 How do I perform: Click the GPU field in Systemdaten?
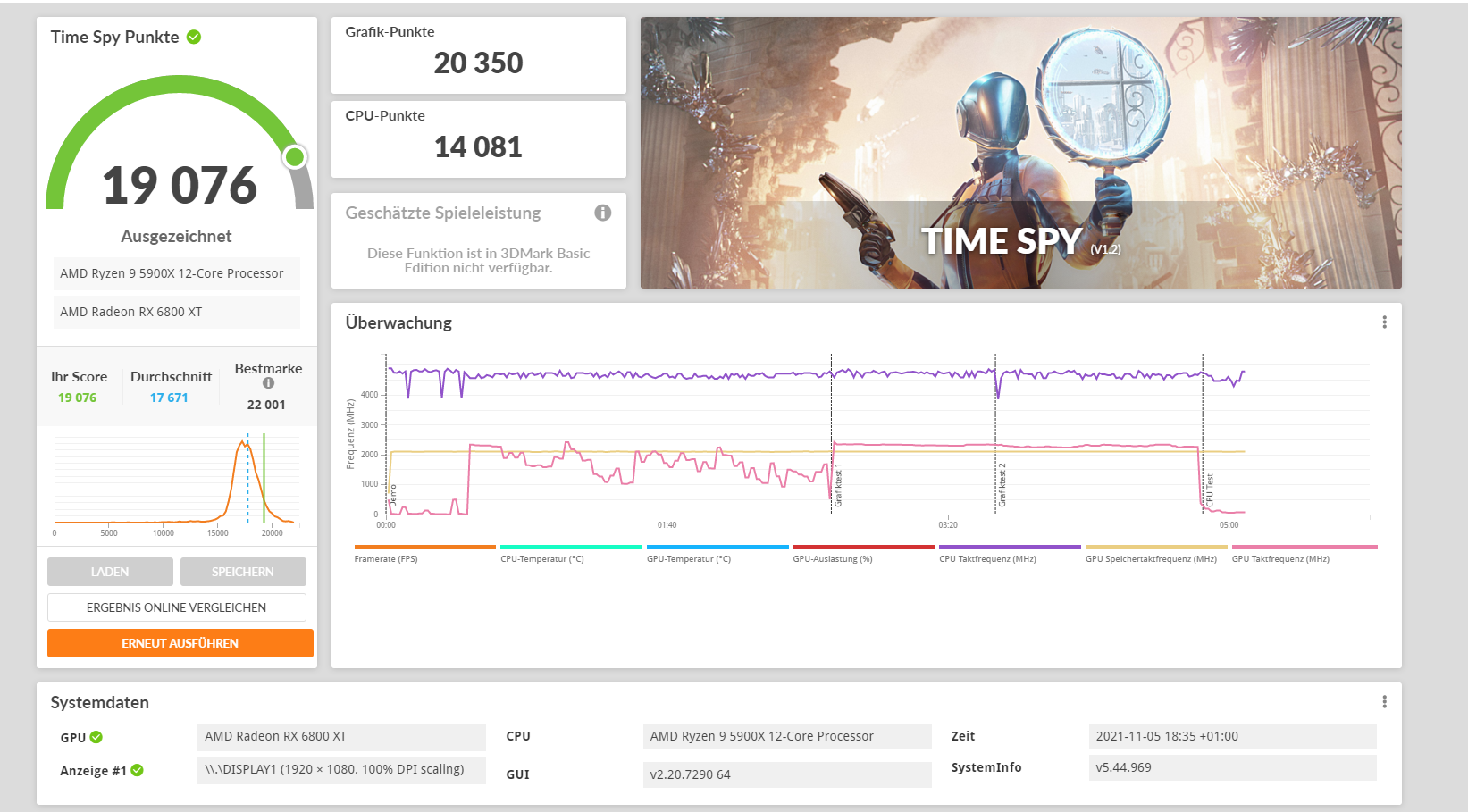point(341,737)
